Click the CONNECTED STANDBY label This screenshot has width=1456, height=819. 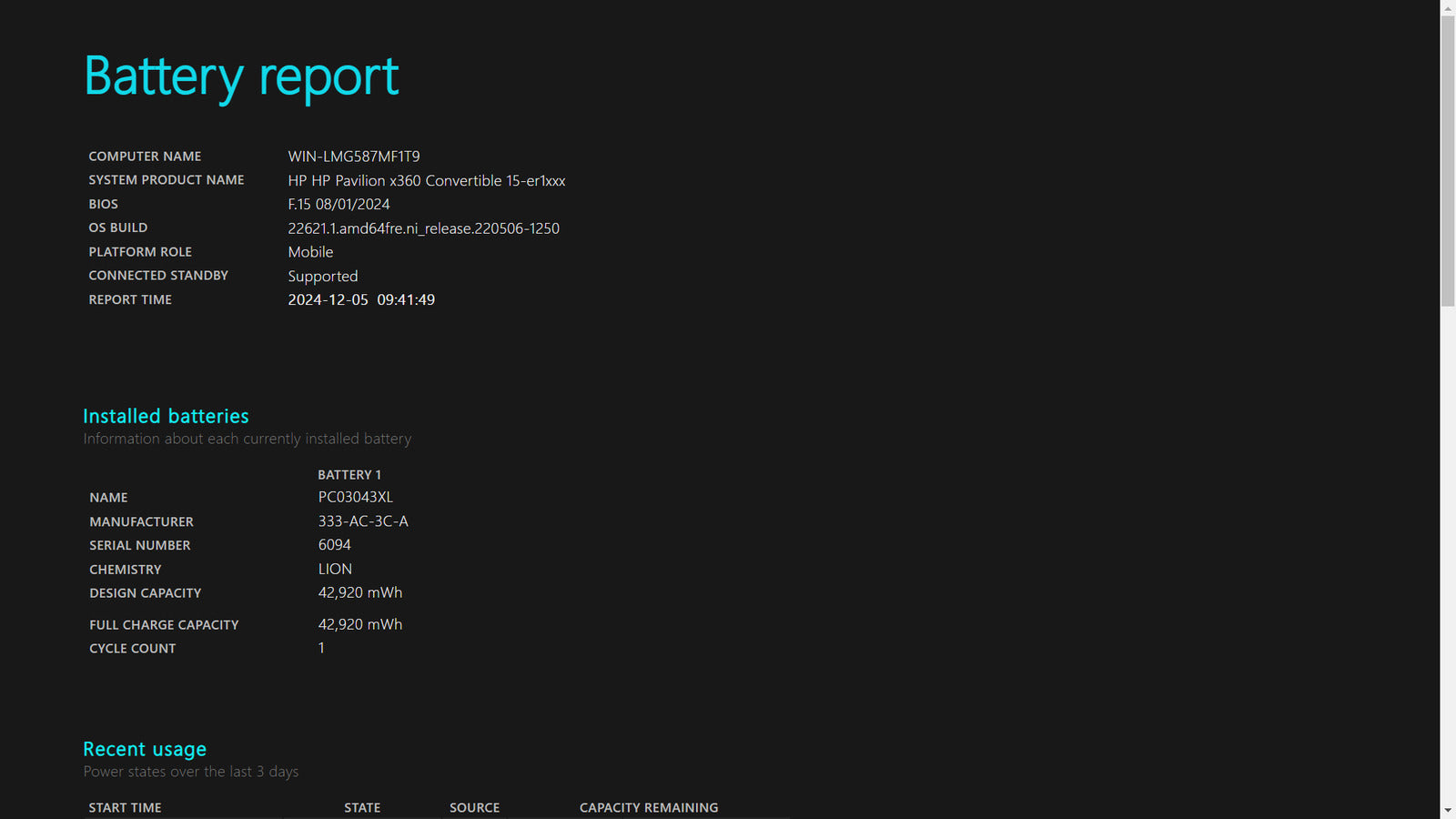point(158,276)
